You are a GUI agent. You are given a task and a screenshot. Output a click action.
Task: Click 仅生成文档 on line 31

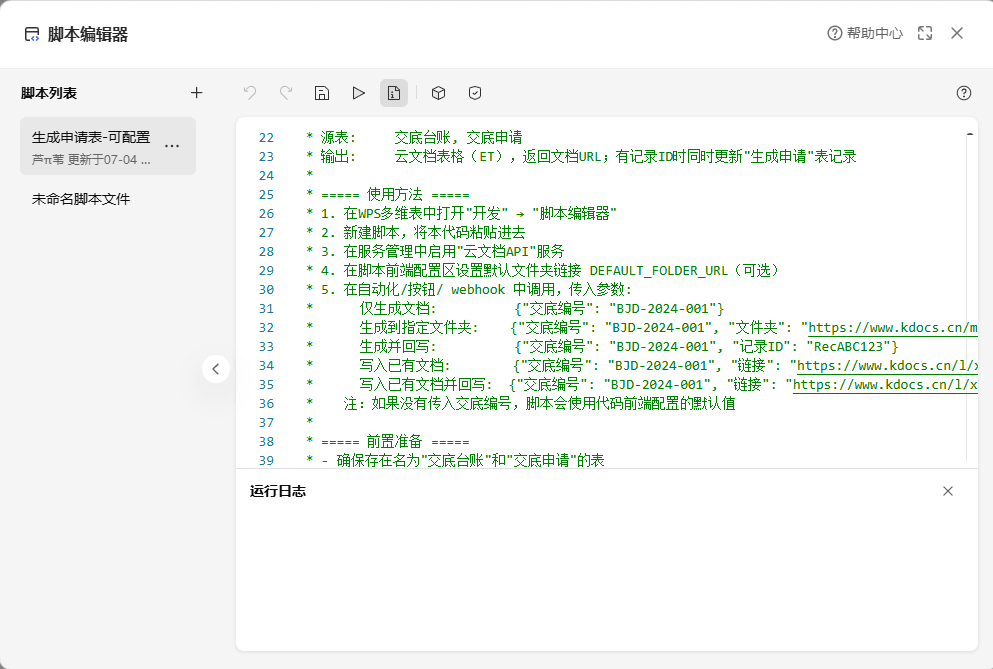click(x=398, y=309)
